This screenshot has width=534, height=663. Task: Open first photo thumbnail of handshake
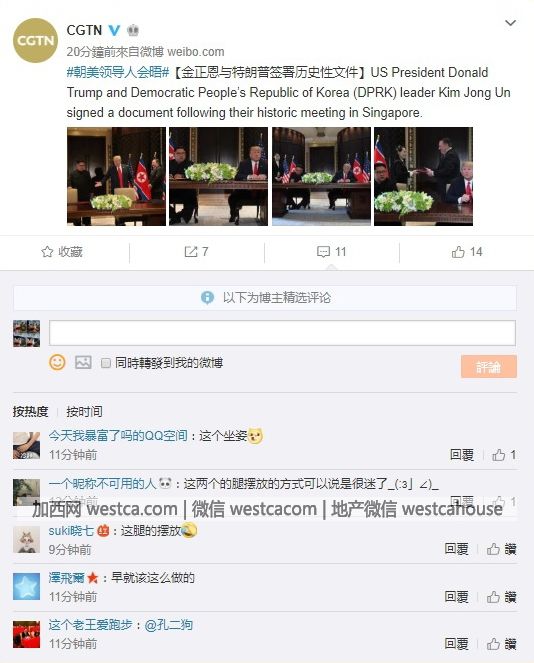116,176
